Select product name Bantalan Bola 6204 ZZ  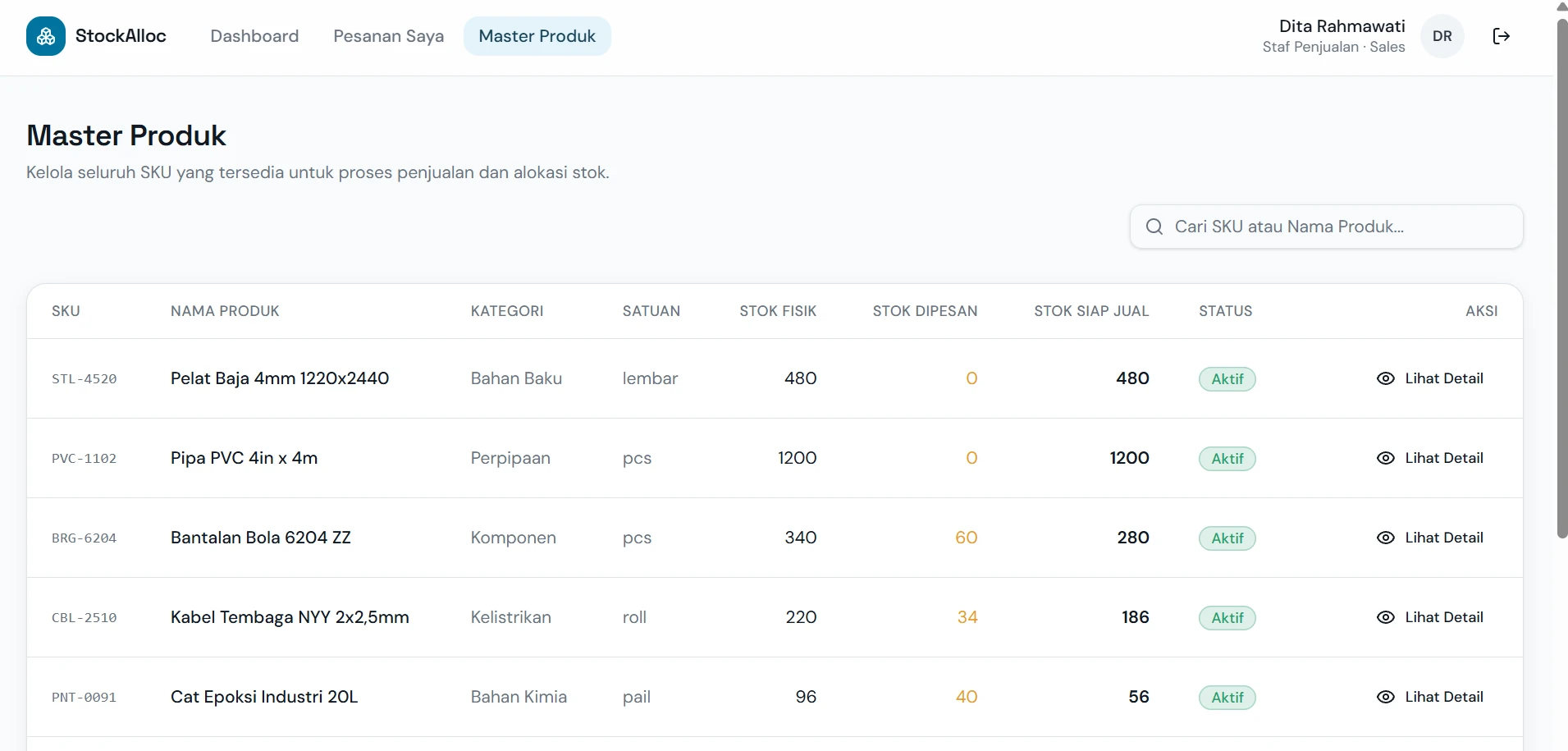pyautogui.click(x=261, y=538)
